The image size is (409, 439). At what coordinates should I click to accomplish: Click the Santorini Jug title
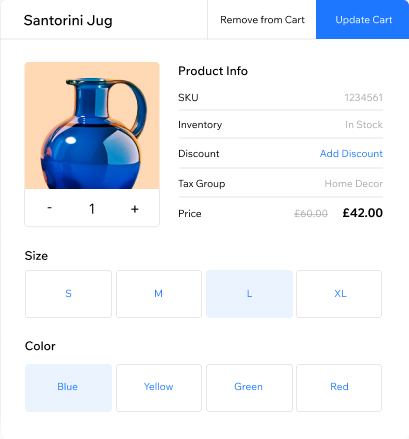[x=68, y=20]
